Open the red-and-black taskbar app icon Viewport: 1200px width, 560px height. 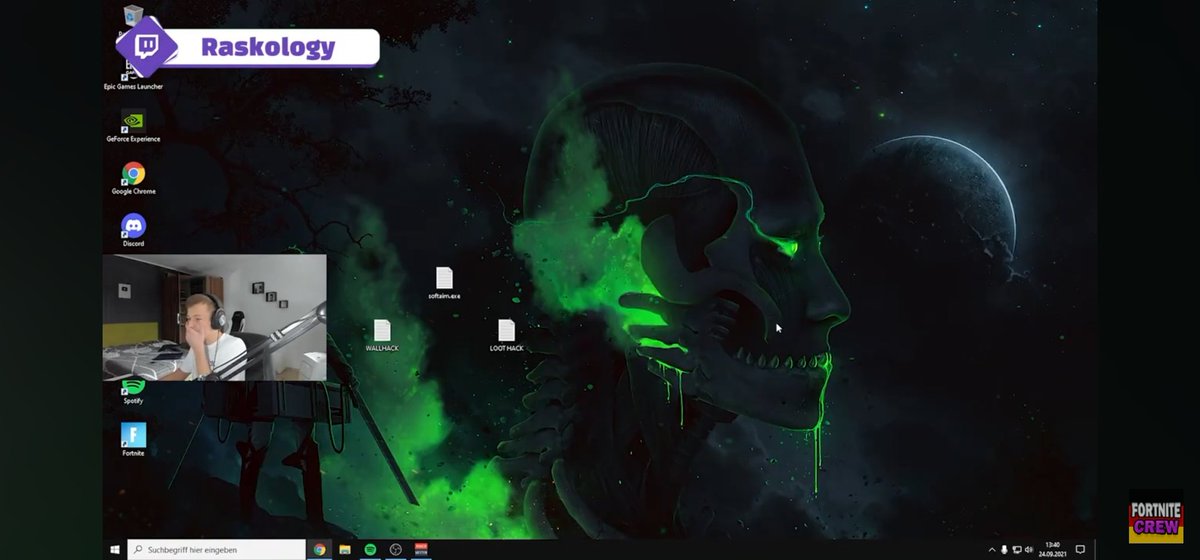tap(421, 549)
